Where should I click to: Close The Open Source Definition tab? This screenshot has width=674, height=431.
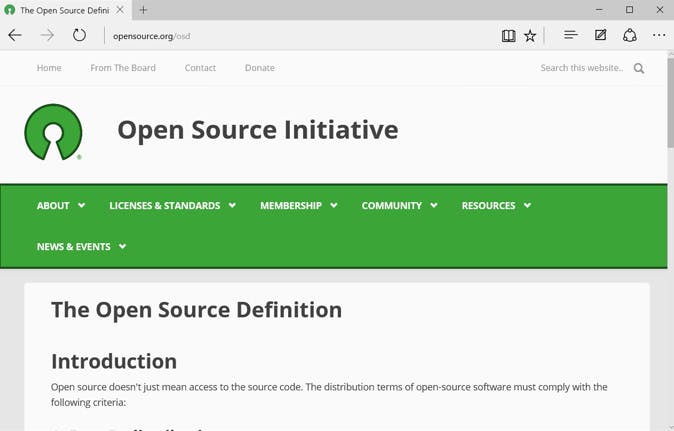coord(120,10)
